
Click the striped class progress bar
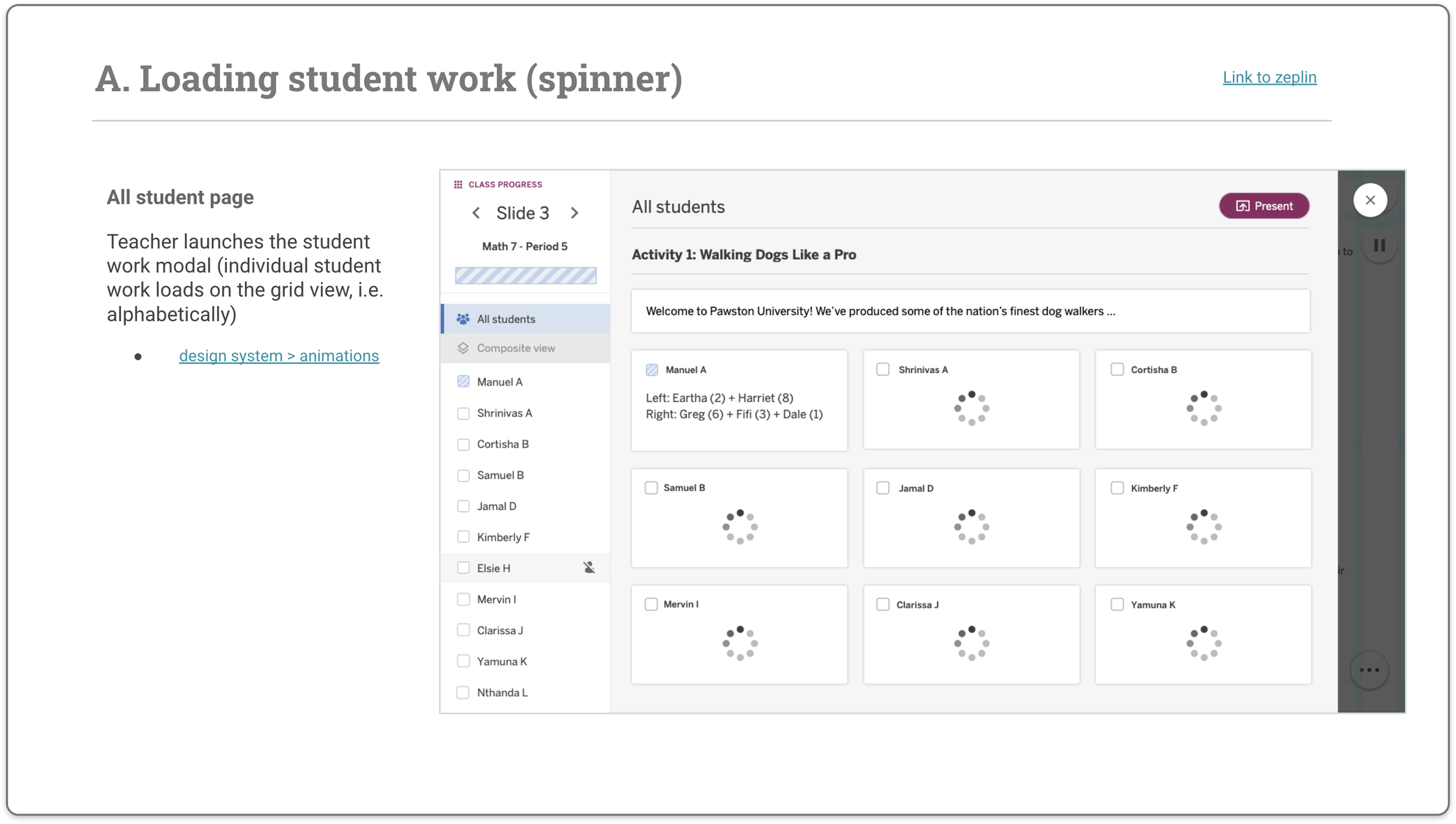[526, 275]
